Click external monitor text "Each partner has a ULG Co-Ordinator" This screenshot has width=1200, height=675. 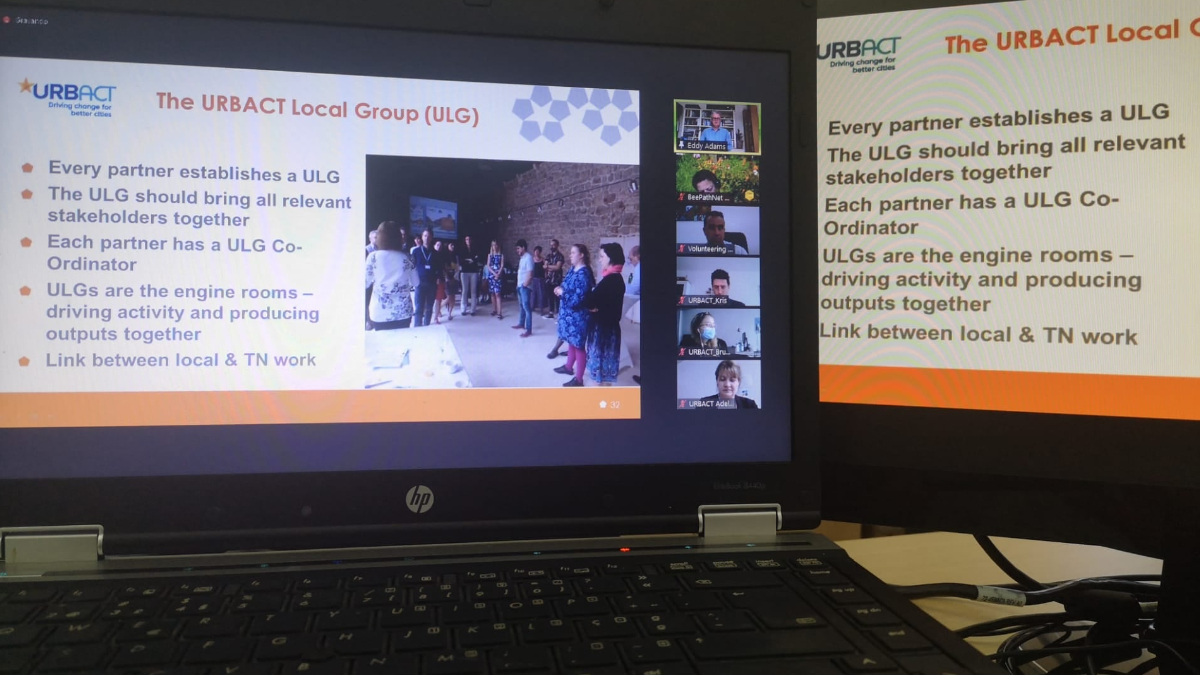click(970, 213)
